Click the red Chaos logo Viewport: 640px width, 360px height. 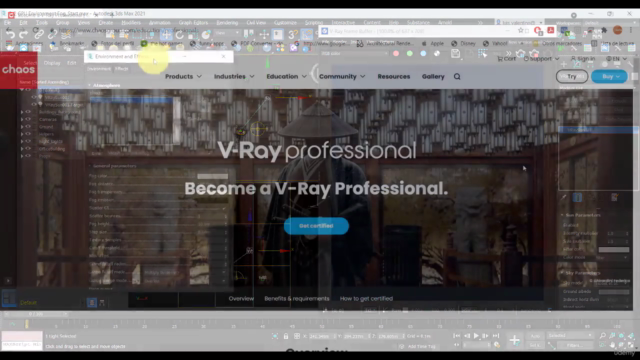point(18,69)
